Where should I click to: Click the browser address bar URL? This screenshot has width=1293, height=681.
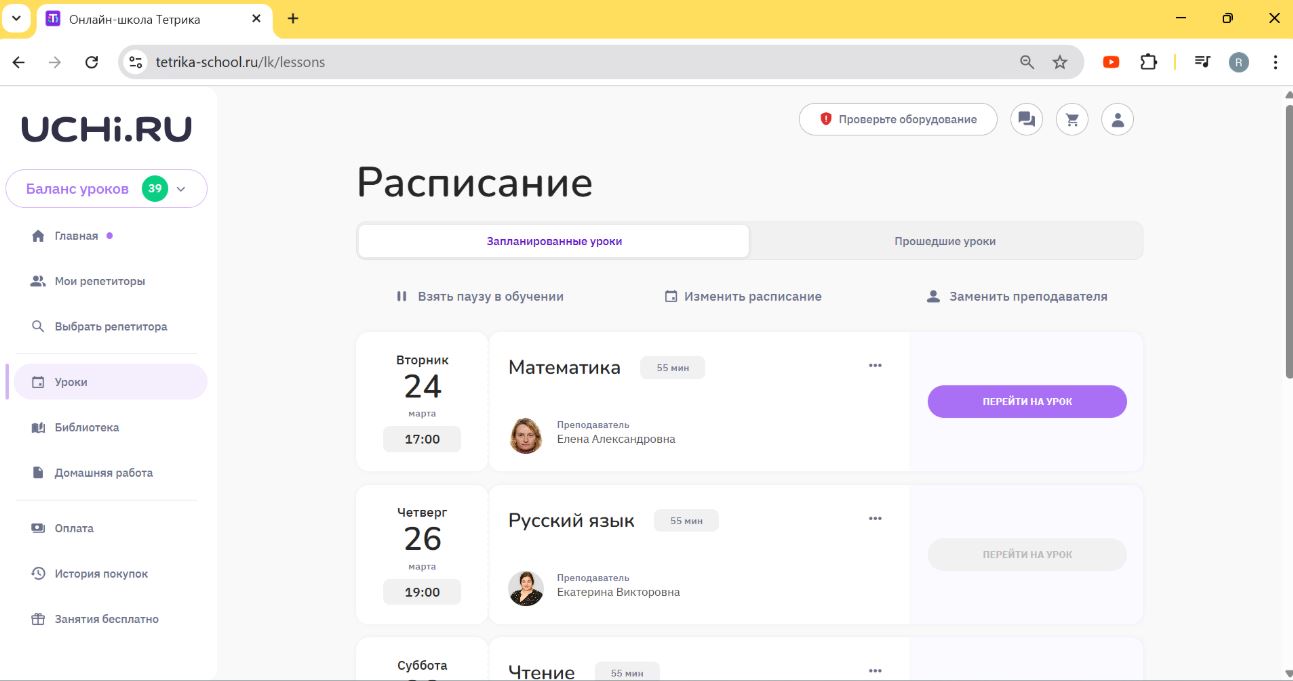240,62
